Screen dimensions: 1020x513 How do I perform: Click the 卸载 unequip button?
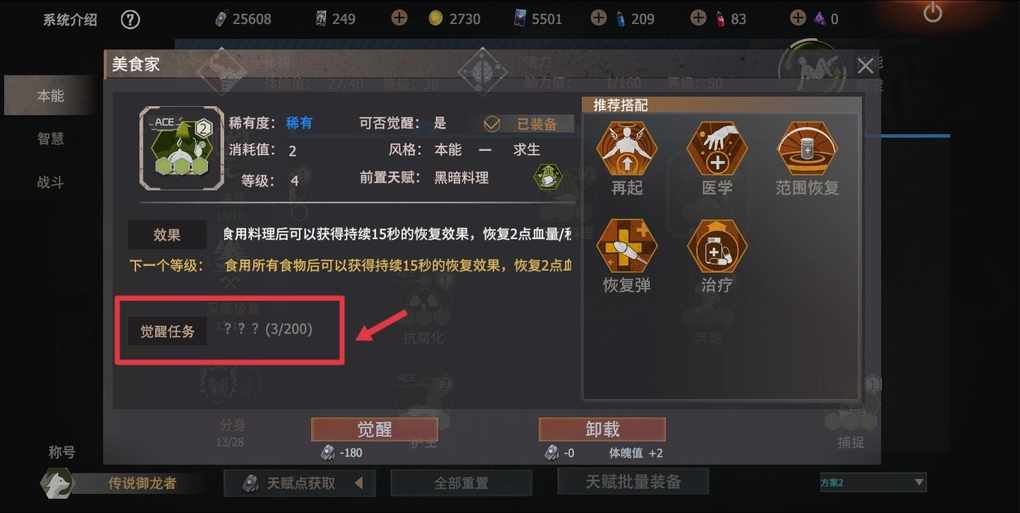click(602, 429)
